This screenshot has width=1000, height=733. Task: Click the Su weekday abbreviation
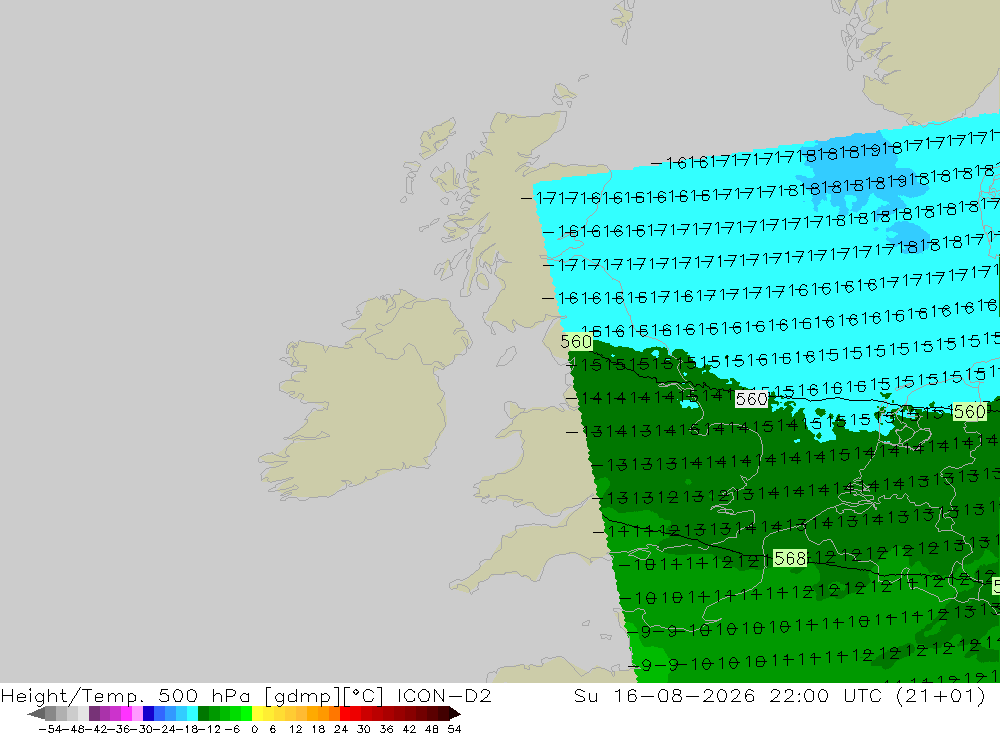tap(586, 696)
